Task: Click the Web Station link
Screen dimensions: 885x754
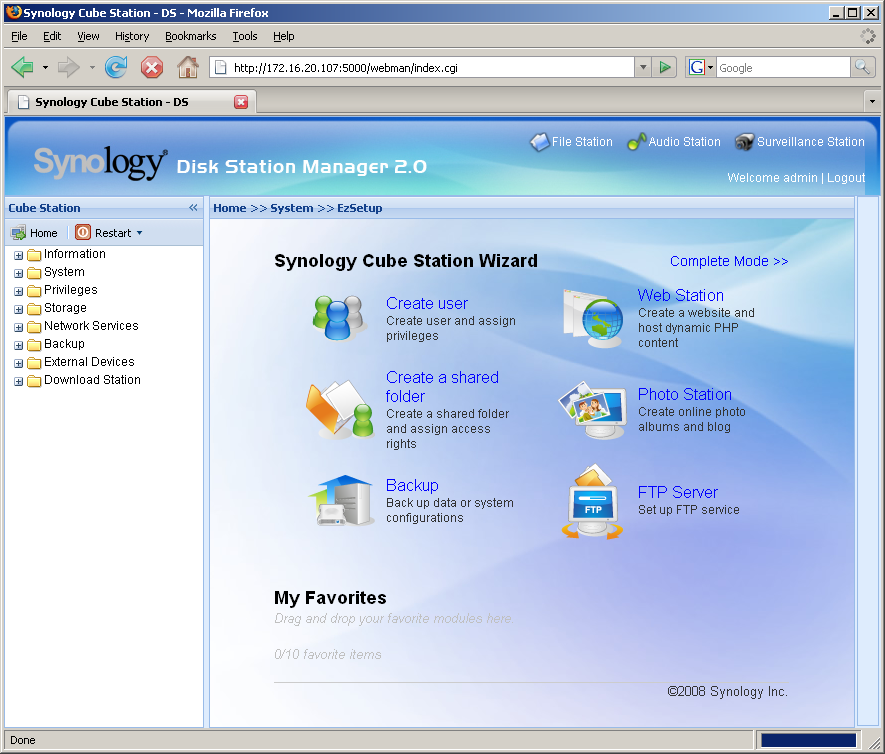Action: pos(681,295)
